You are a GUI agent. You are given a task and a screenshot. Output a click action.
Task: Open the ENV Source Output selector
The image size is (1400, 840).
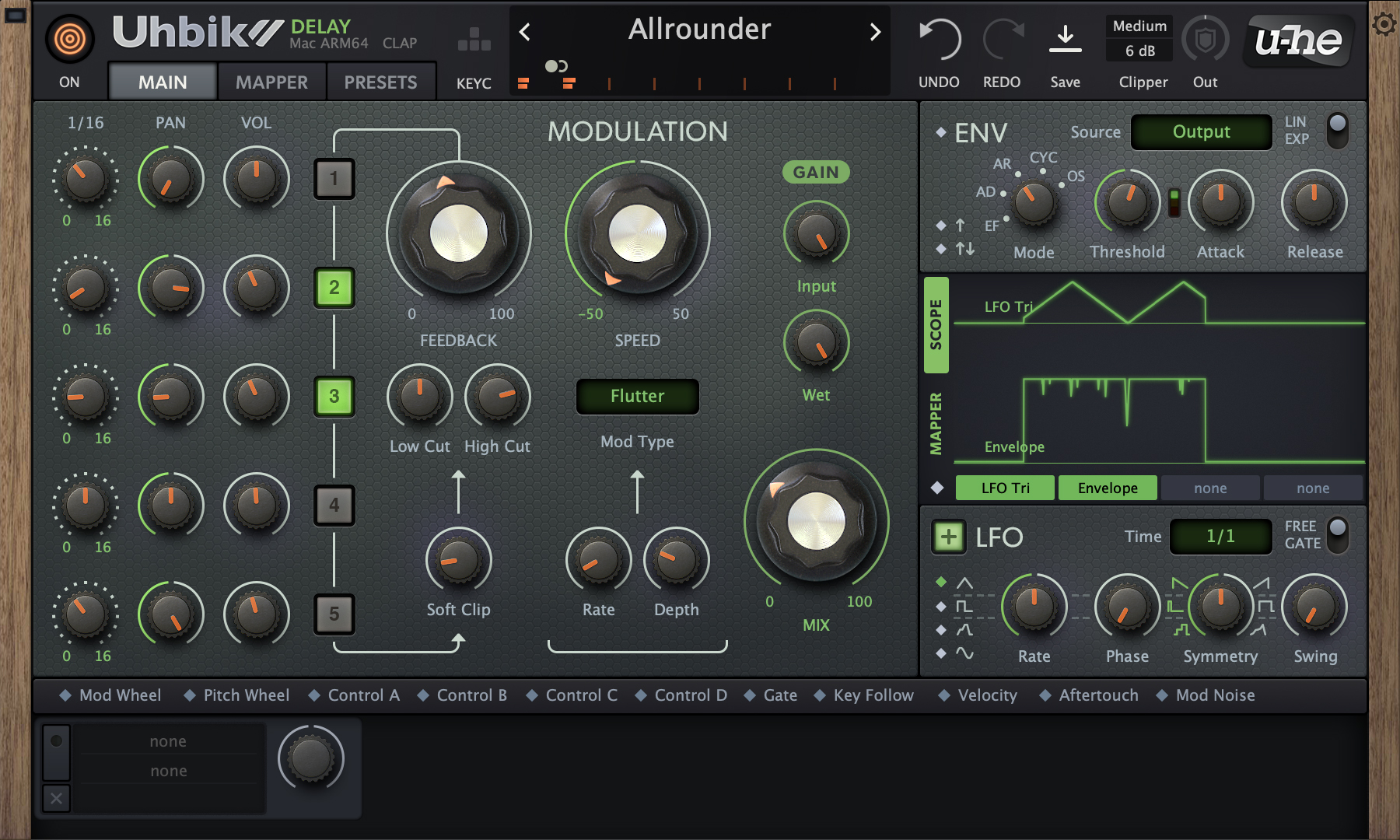pyautogui.click(x=1200, y=132)
